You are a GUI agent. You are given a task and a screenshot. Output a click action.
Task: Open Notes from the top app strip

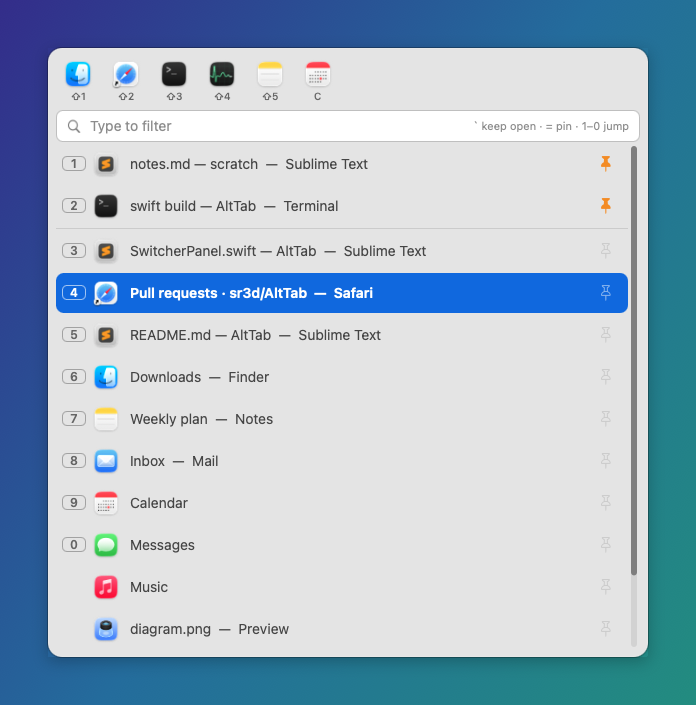pyautogui.click(x=270, y=74)
